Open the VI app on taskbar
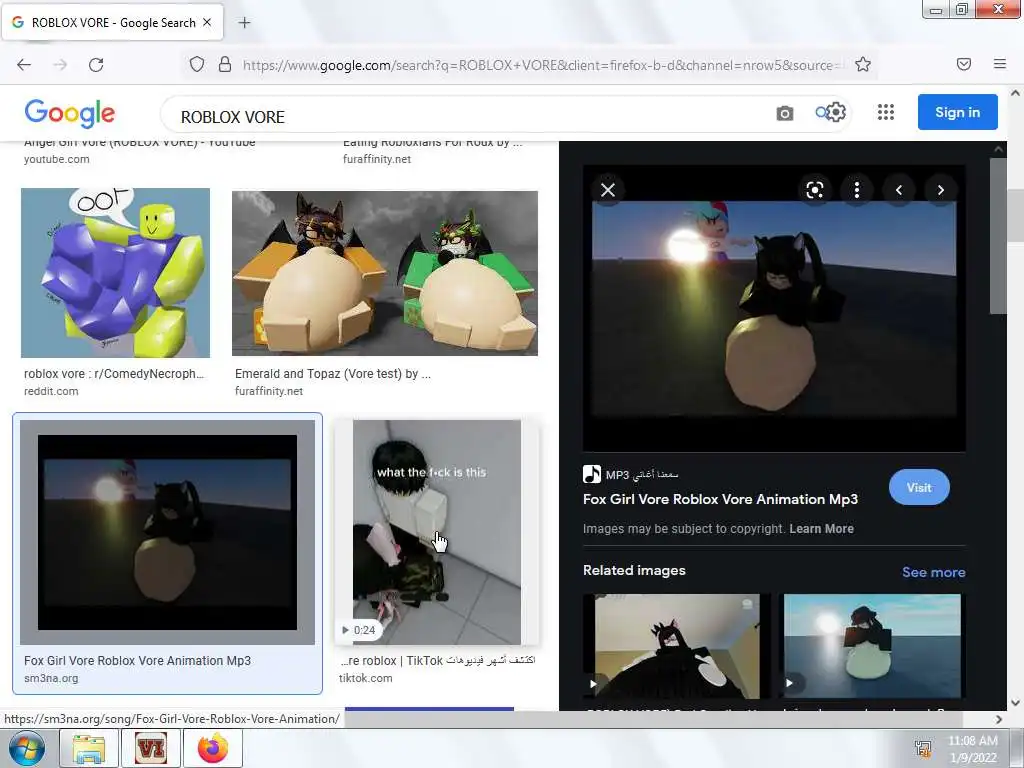 tap(150, 748)
